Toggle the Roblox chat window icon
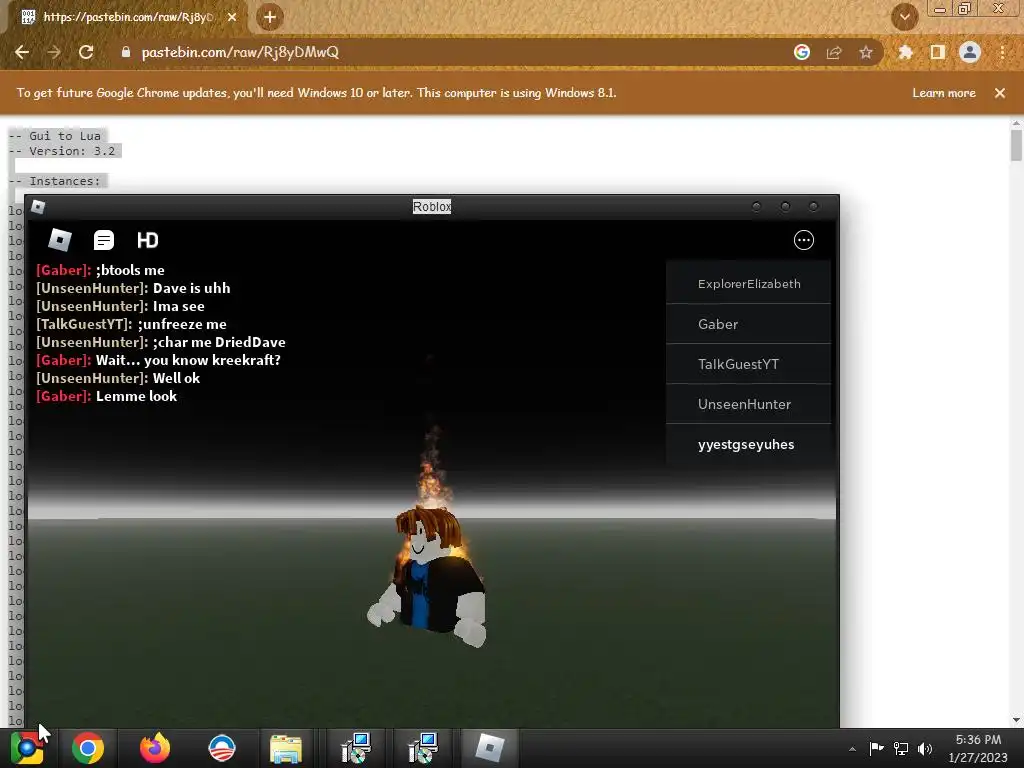 coord(104,240)
